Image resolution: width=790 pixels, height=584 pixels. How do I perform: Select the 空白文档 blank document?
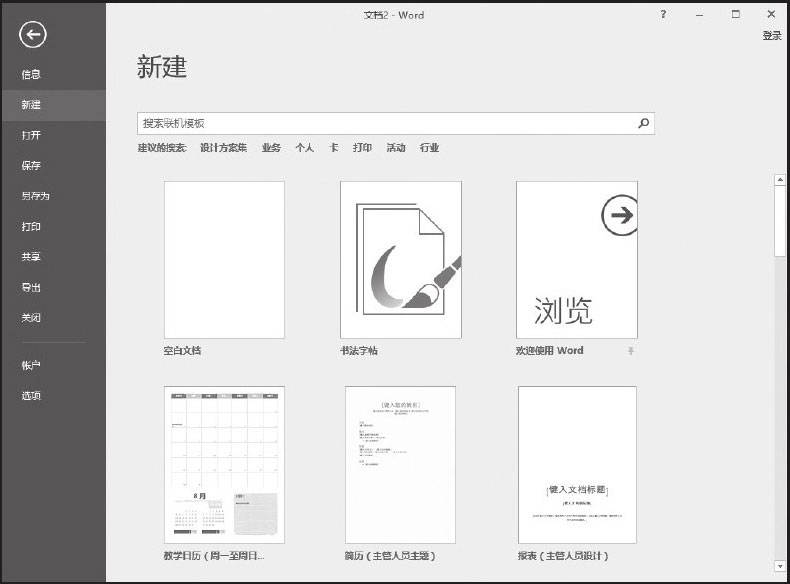tap(224, 260)
